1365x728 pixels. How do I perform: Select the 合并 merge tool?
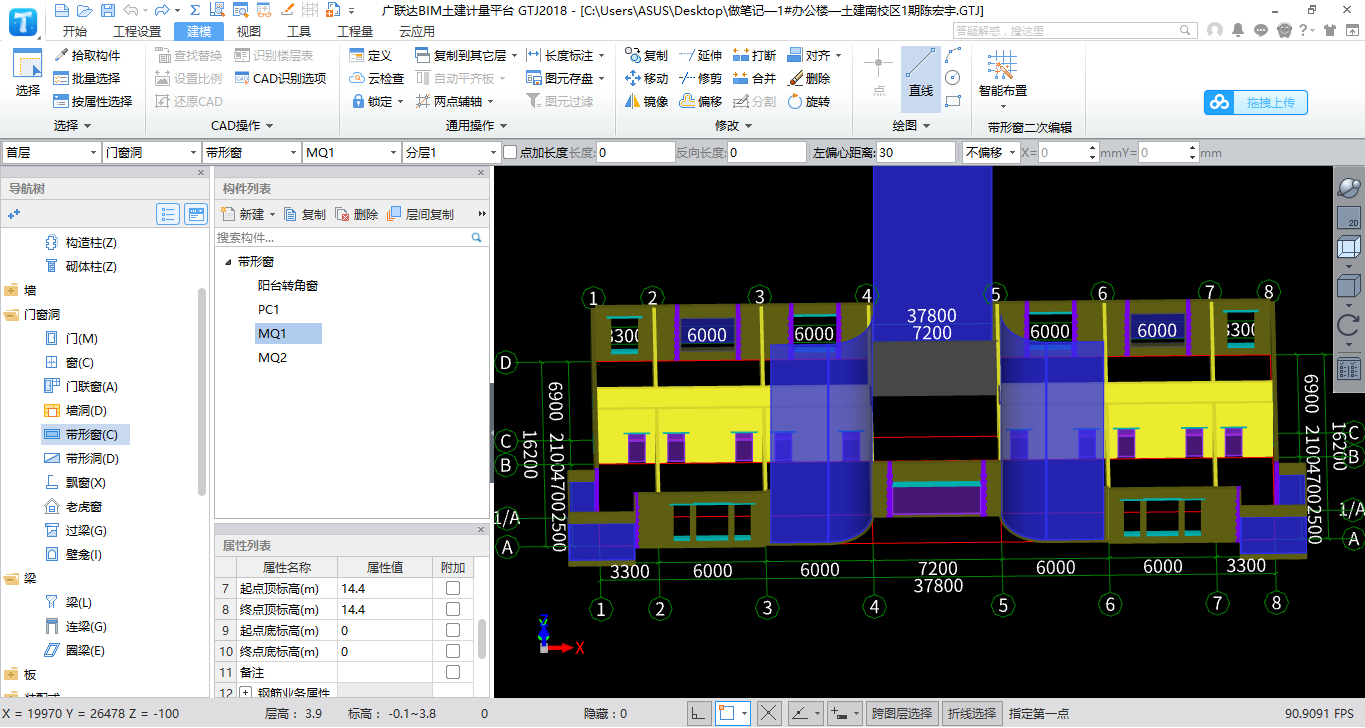coord(754,78)
